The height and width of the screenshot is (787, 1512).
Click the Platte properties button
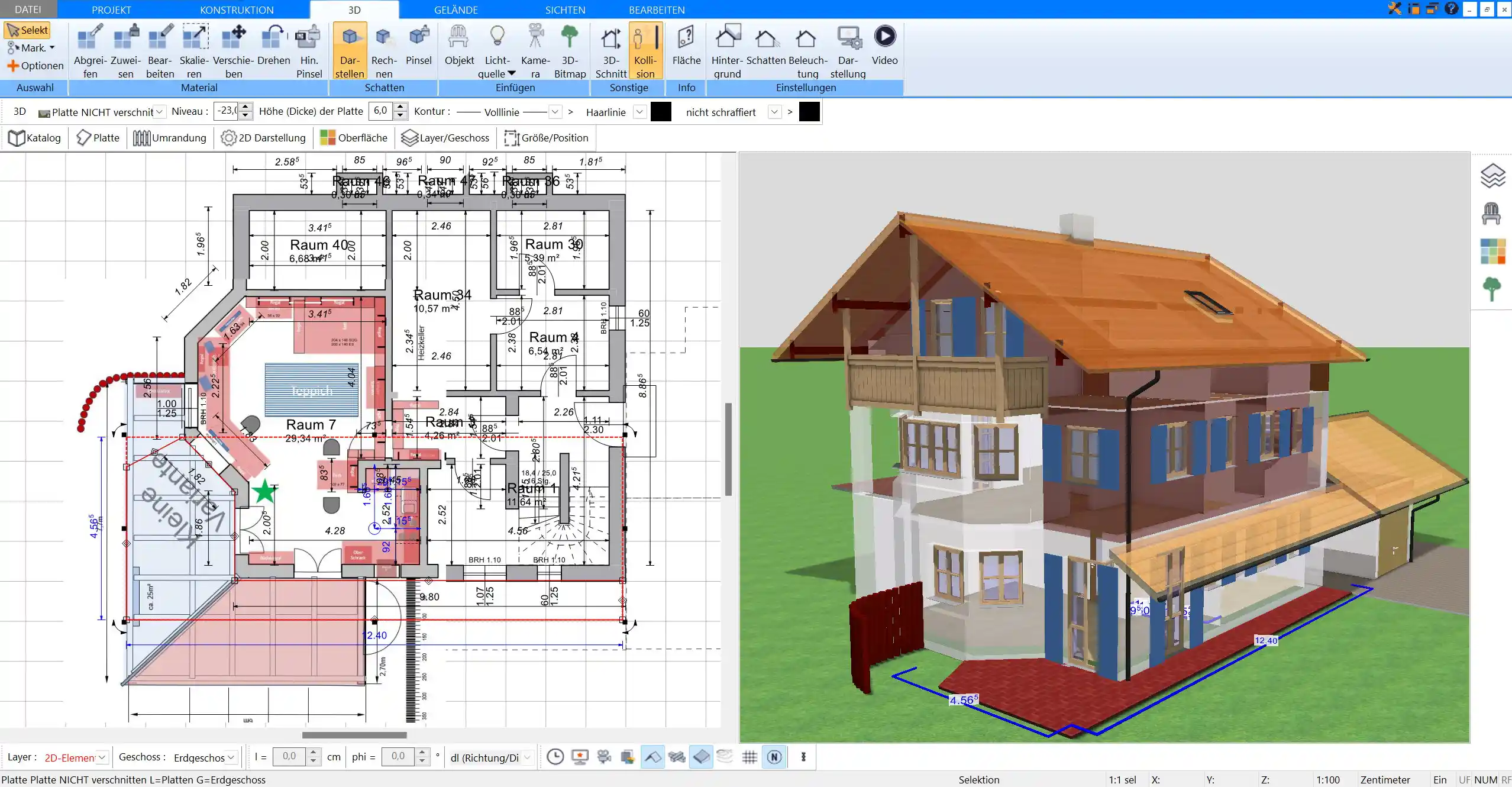tap(98, 138)
